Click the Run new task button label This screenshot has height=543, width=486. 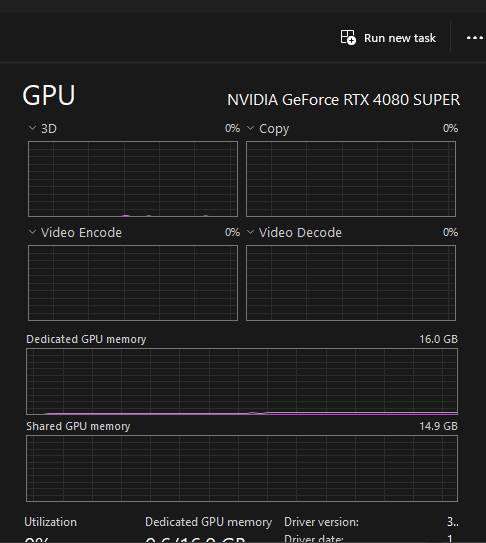tap(400, 38)
